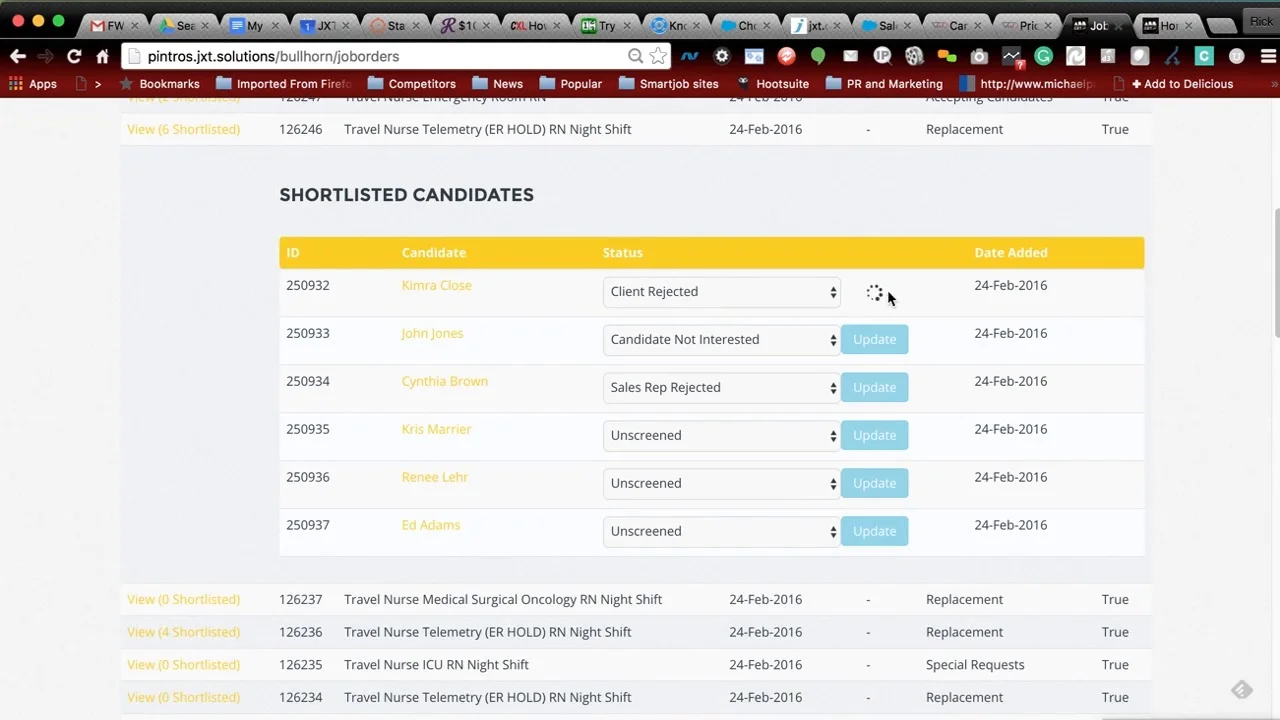Click Update for Kris Marrier

[x=874, y=436]
